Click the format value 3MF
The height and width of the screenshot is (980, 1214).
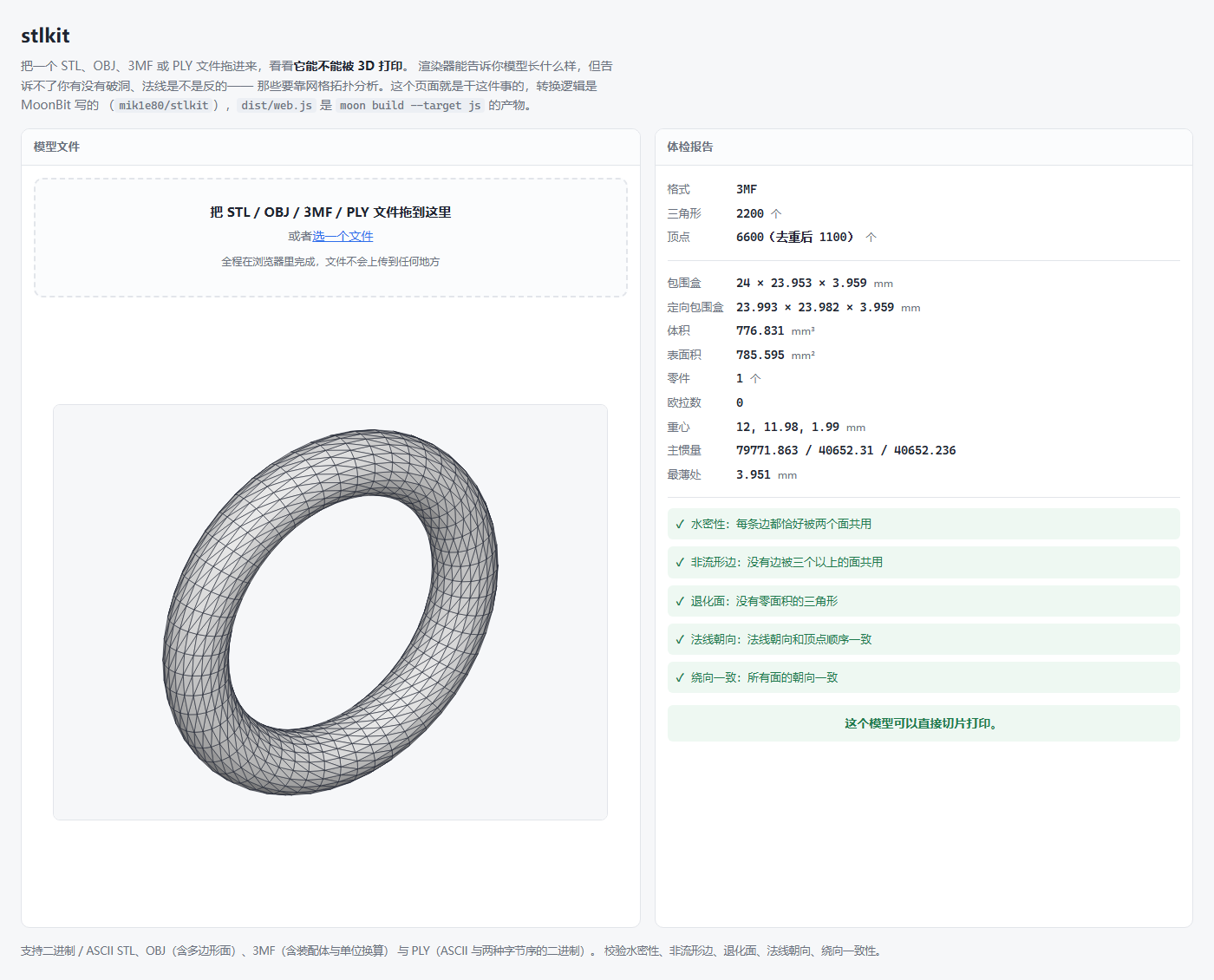pyautogui.click(x=747, y=189)
